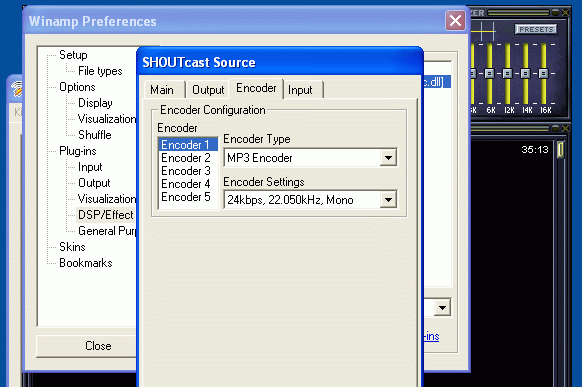582x387 pixels.
Task: Click the SHOUTcast Source title bar
Action: 280,62
